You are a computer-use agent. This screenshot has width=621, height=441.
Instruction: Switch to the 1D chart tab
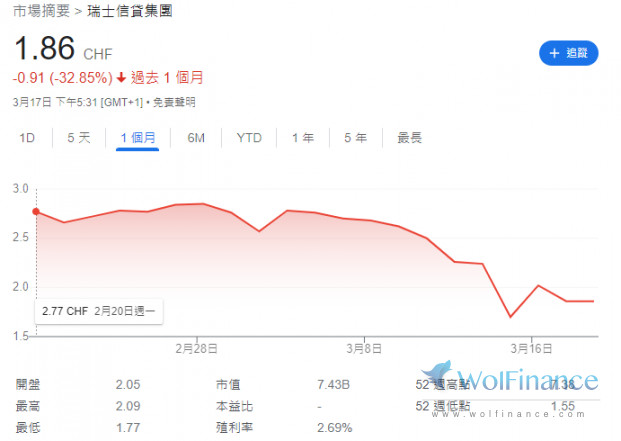(x=27, y=138)
